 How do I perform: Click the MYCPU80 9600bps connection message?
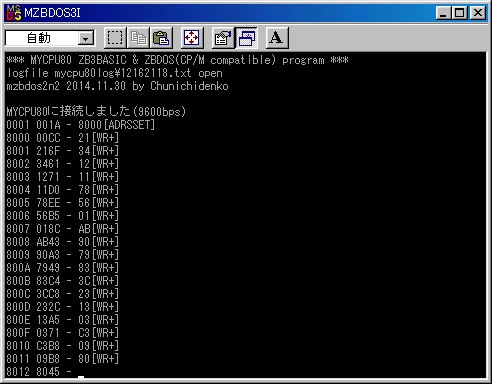pos(96,111)
